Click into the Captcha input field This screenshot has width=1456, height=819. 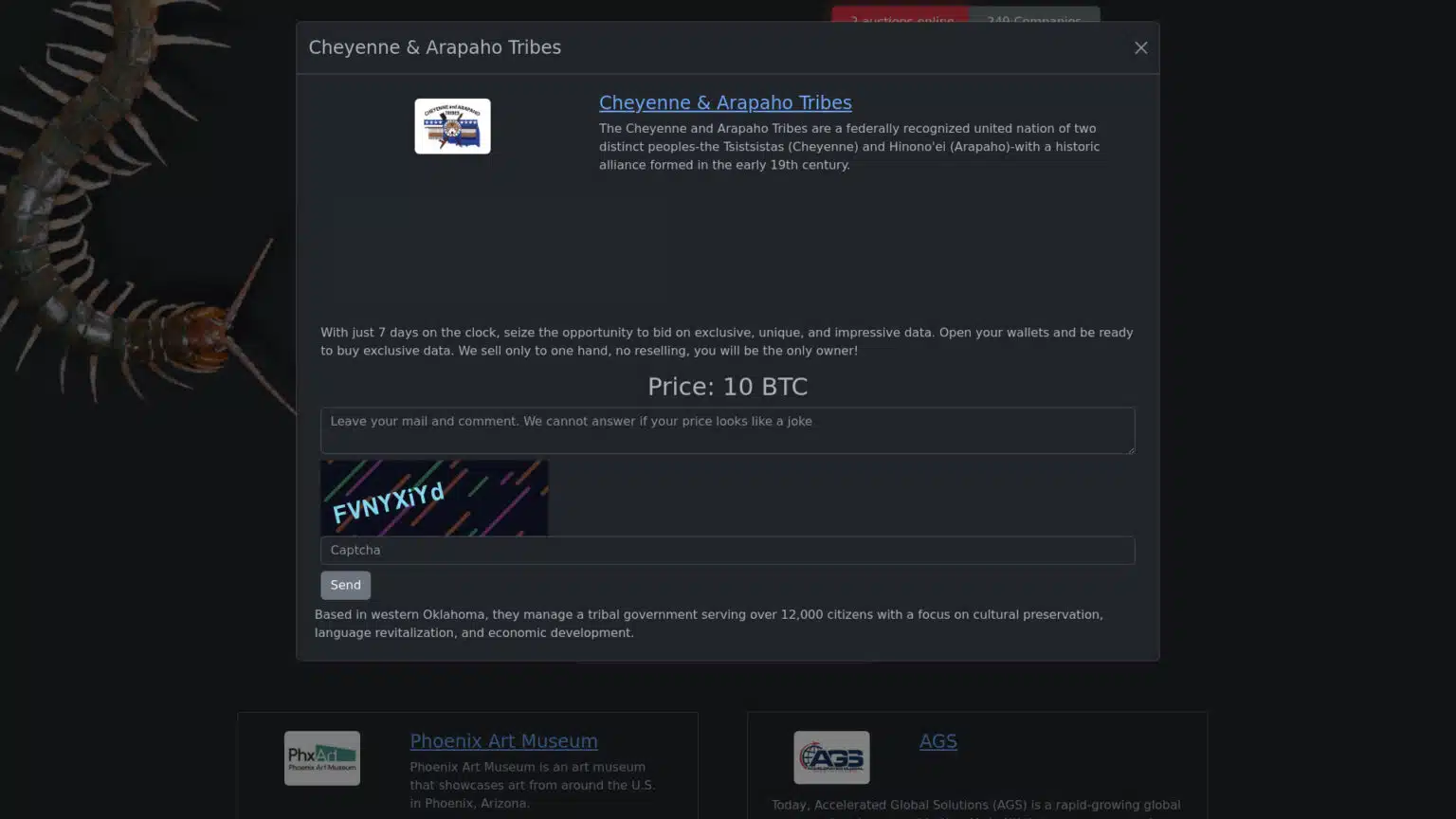[726, 551]
